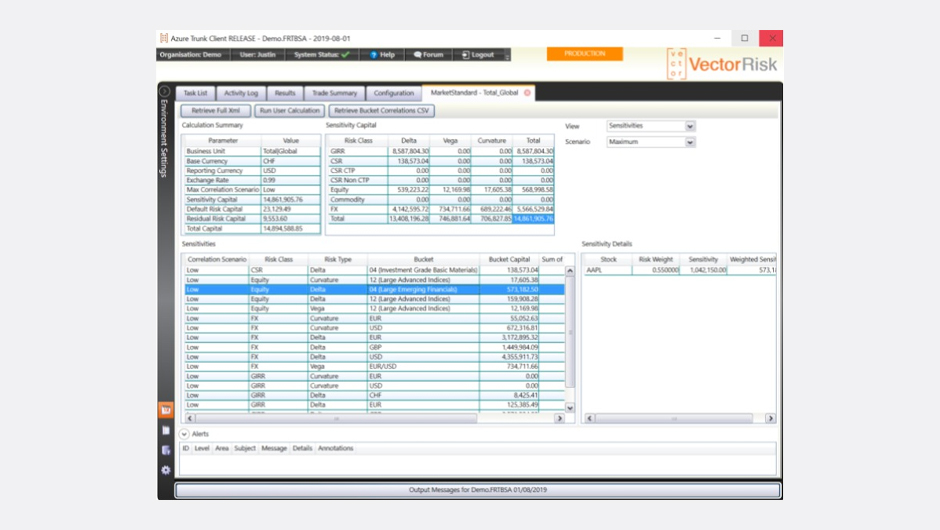Open the Configuration tab
This screenshot has height=530, width=940.
tap(394, 93)
